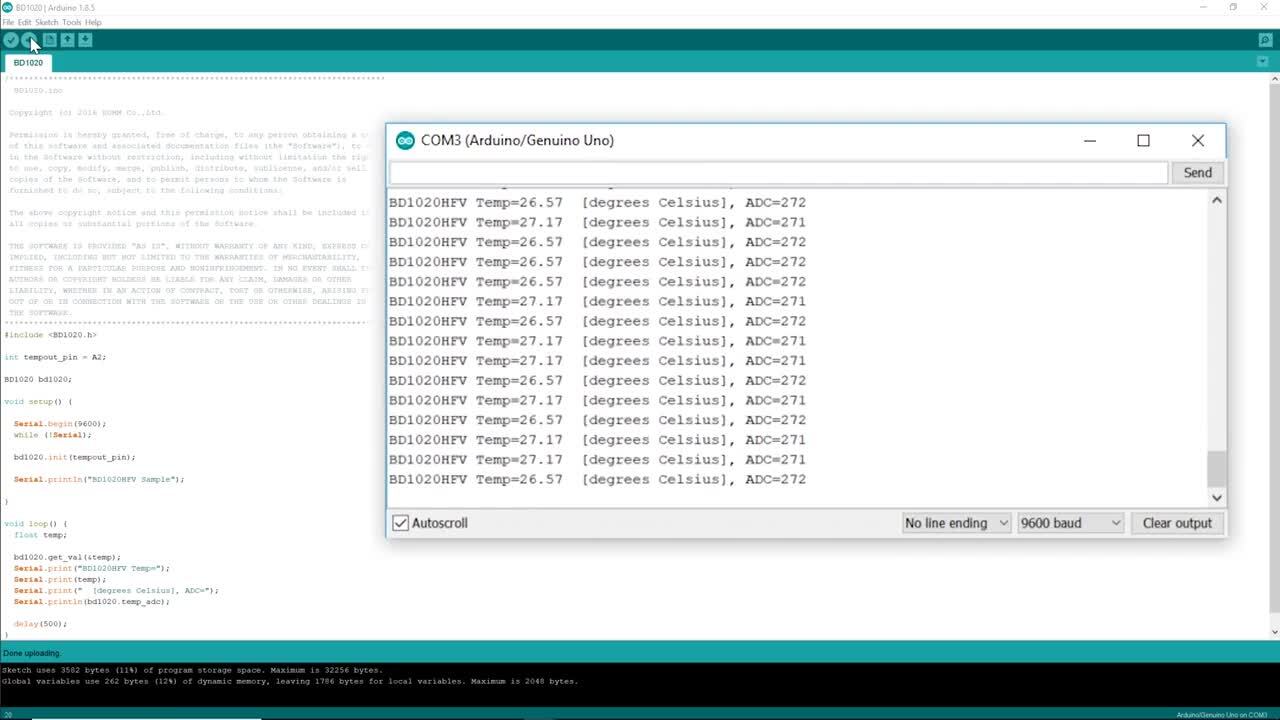Viewport: 1280px width, 720px height.
Task: Click the 'BD1020 bd1020;' declaration line
Action: (38, 379)
